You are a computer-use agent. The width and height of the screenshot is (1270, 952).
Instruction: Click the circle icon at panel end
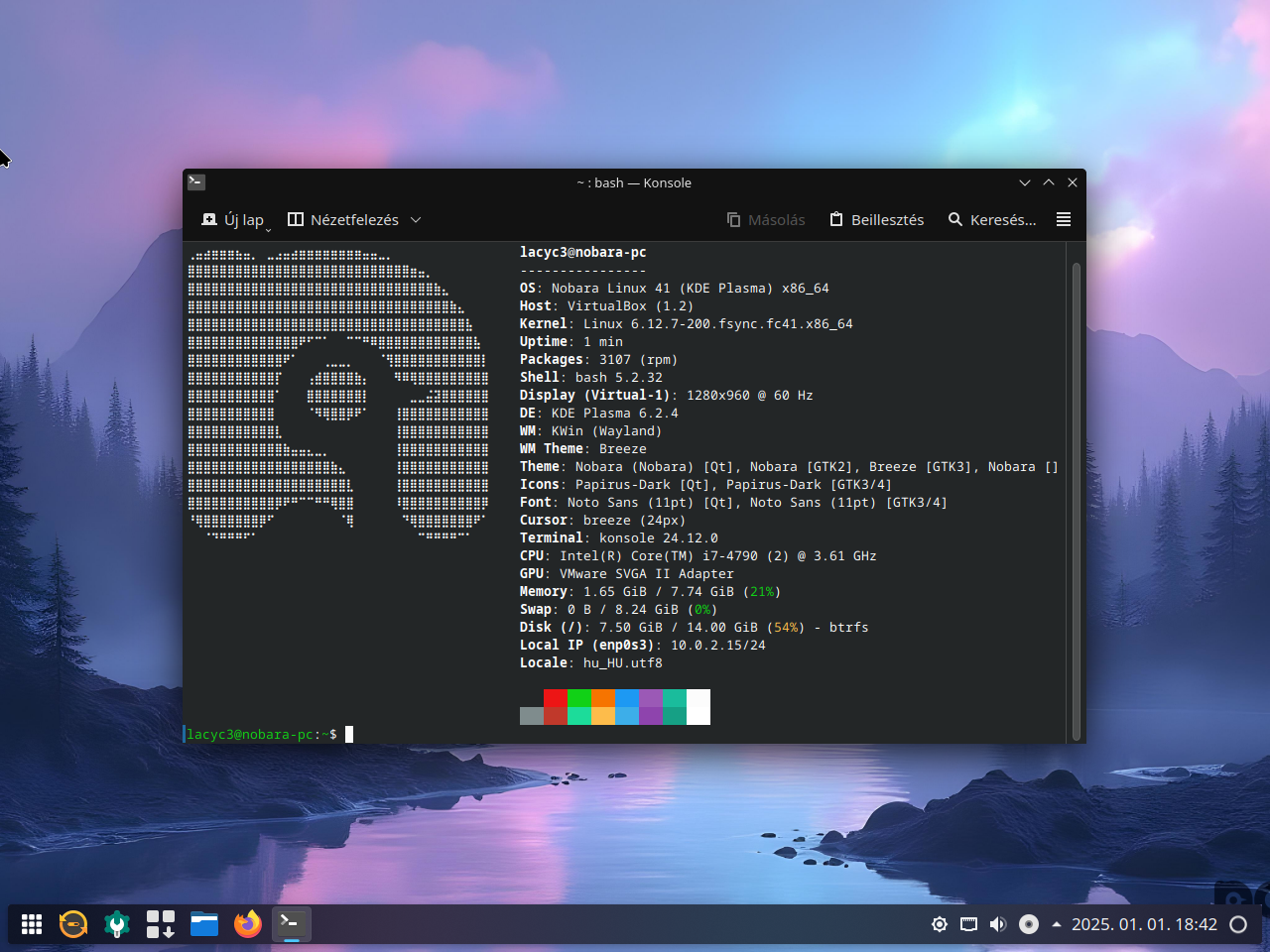pos(1238,924)
